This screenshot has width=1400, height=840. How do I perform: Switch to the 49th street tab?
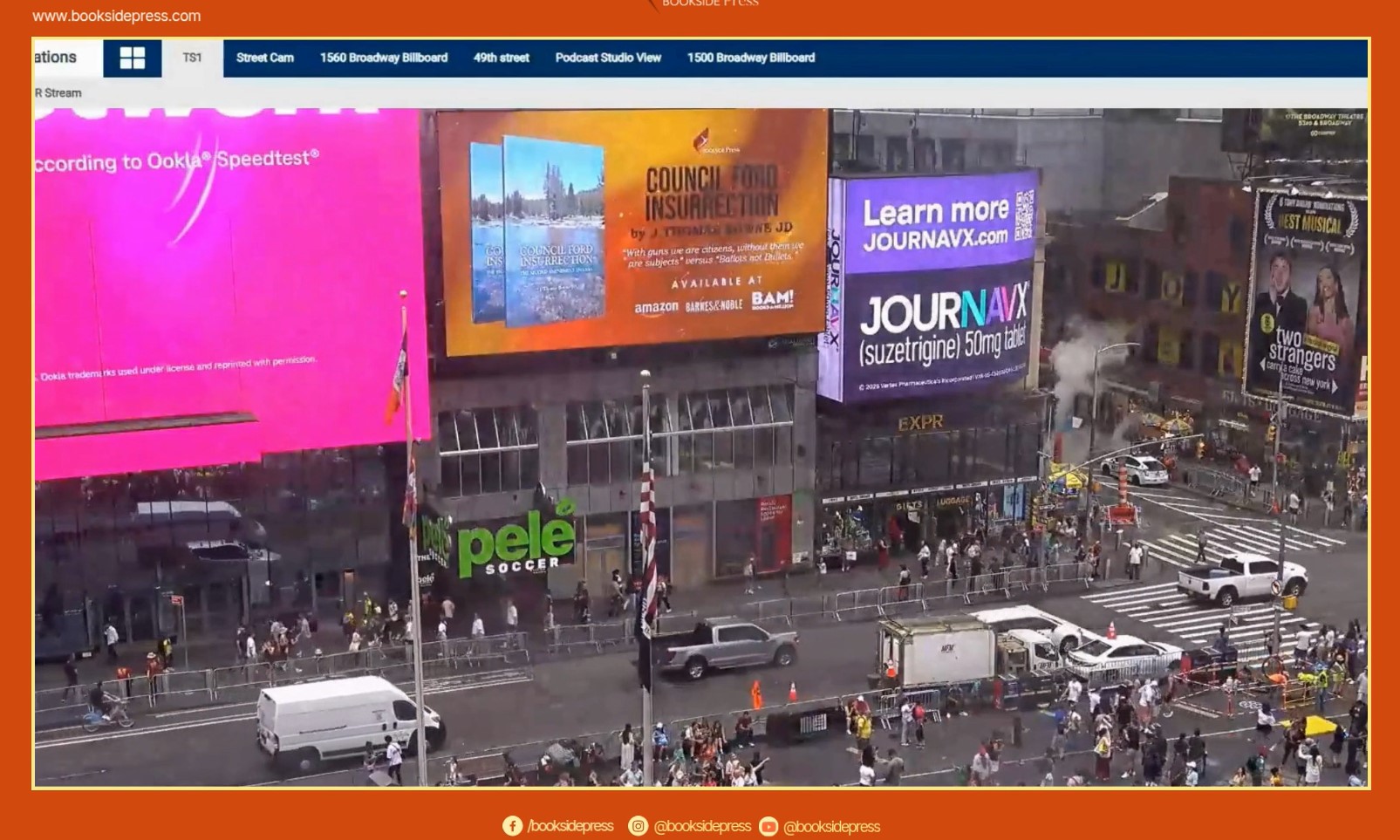502,58
